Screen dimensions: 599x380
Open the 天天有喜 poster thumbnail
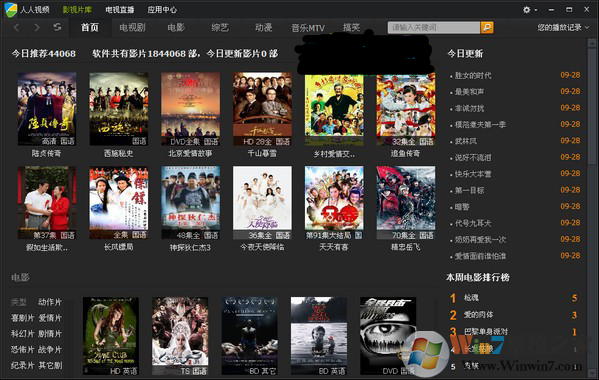(x=334, y=203)
